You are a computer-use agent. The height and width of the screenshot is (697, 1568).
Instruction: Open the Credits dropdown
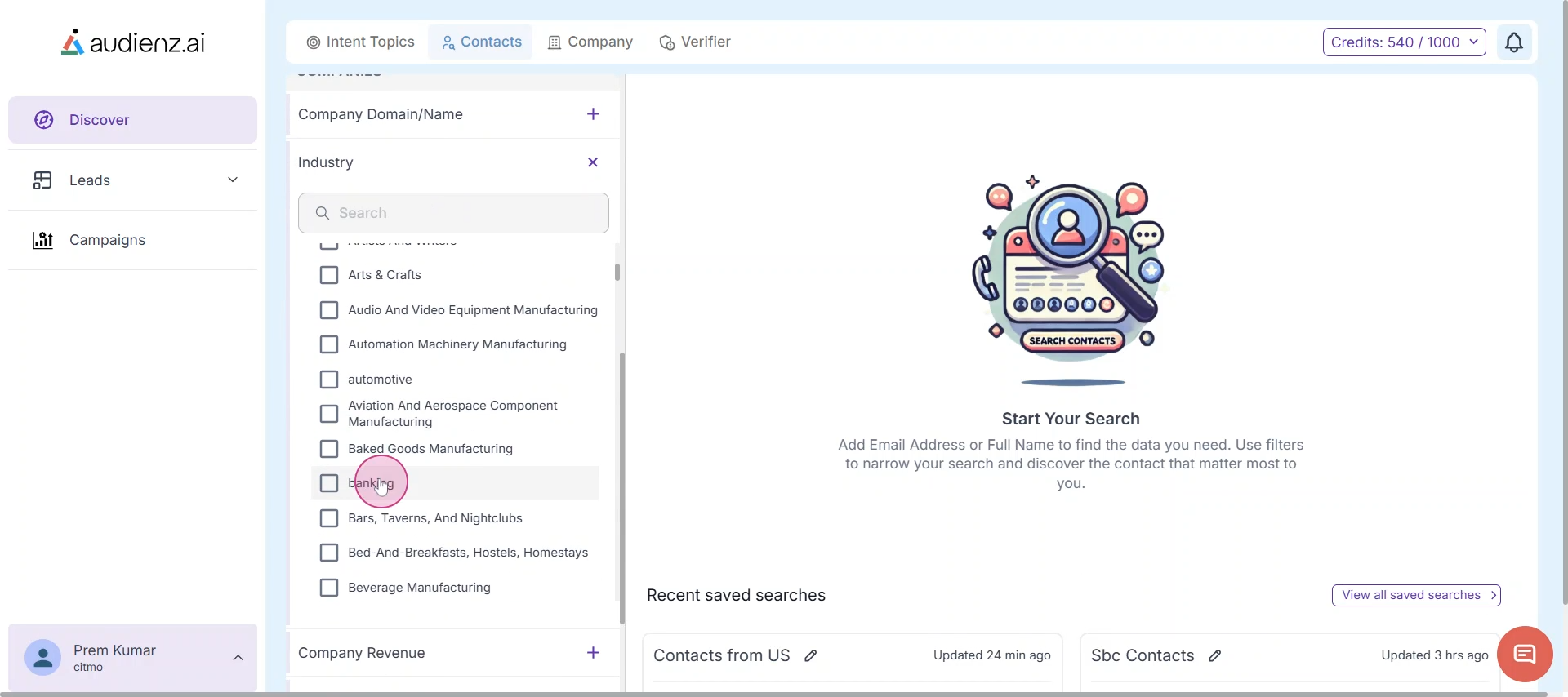[x=1404, y=42]
